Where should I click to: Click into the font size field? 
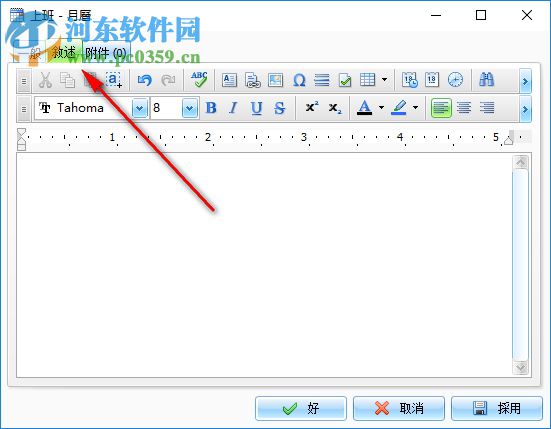coord(167,108)
